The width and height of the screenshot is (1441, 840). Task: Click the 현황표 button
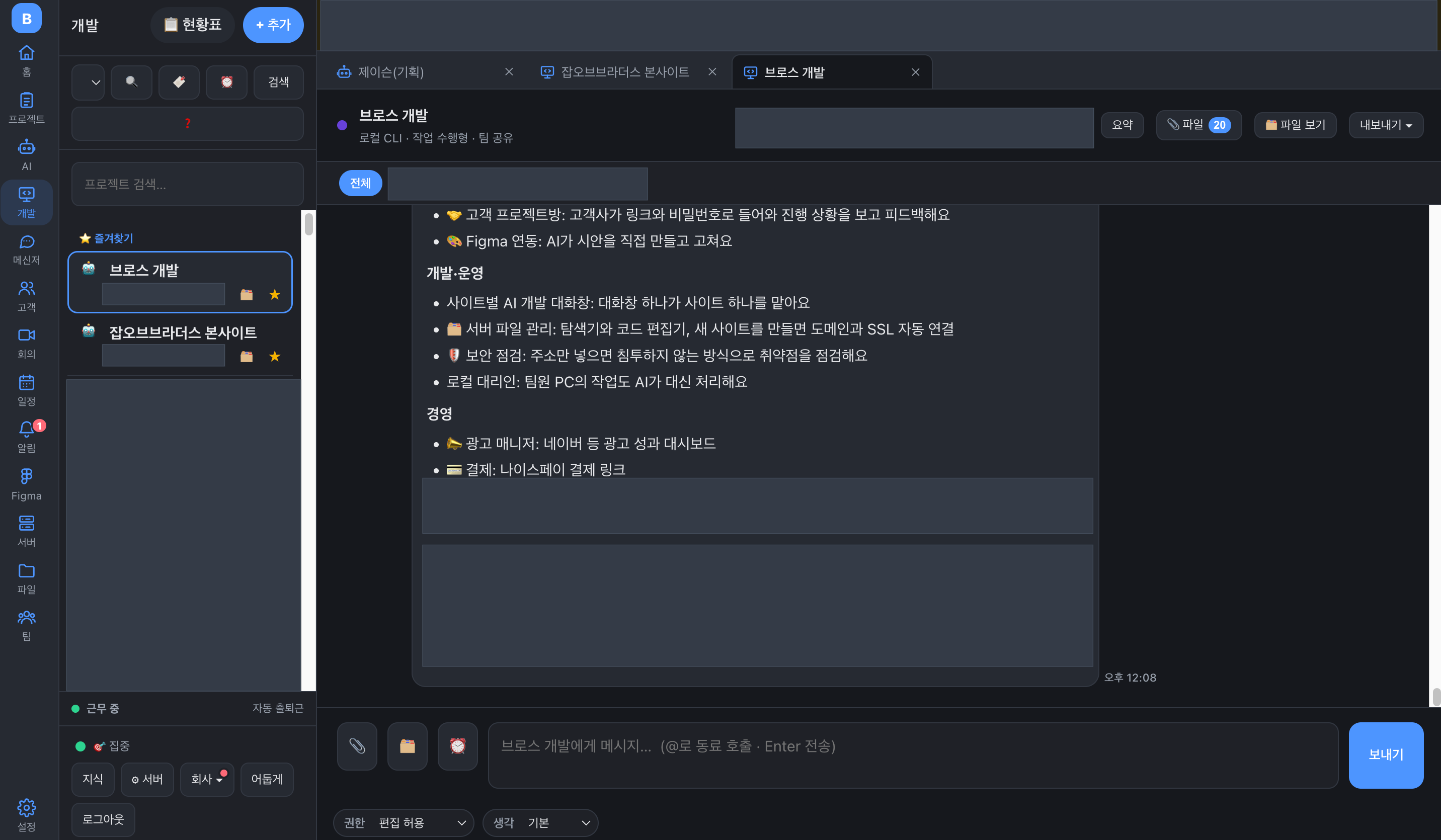pyautogui.click(x=193, y=25)
